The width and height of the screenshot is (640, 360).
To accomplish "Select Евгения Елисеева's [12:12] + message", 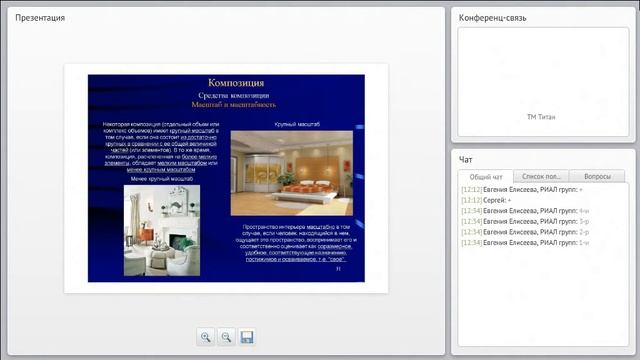I will click(522, 190).
